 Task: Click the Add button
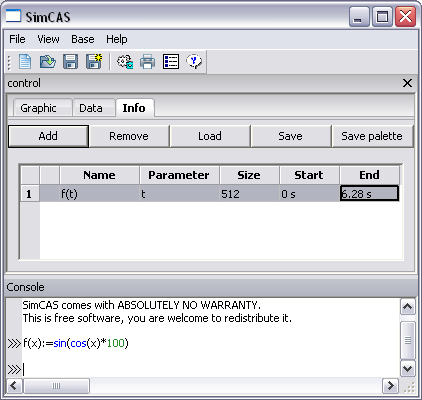coord(48,136)
